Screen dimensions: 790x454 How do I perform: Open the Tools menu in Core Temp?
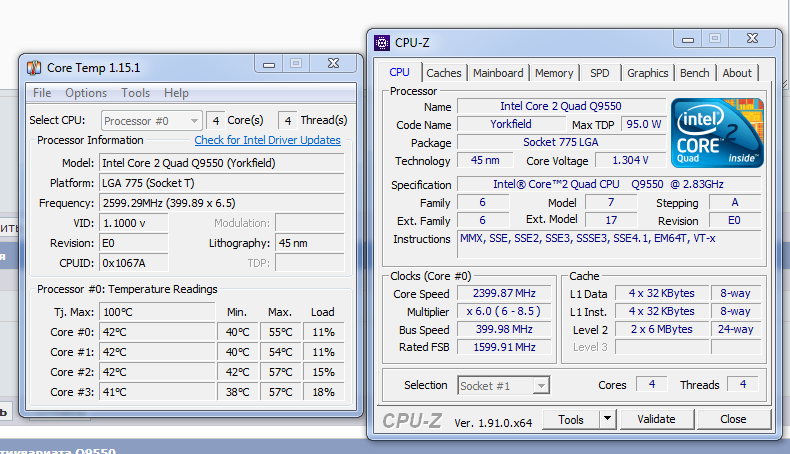pyautogui.click(x=136, y=93)
